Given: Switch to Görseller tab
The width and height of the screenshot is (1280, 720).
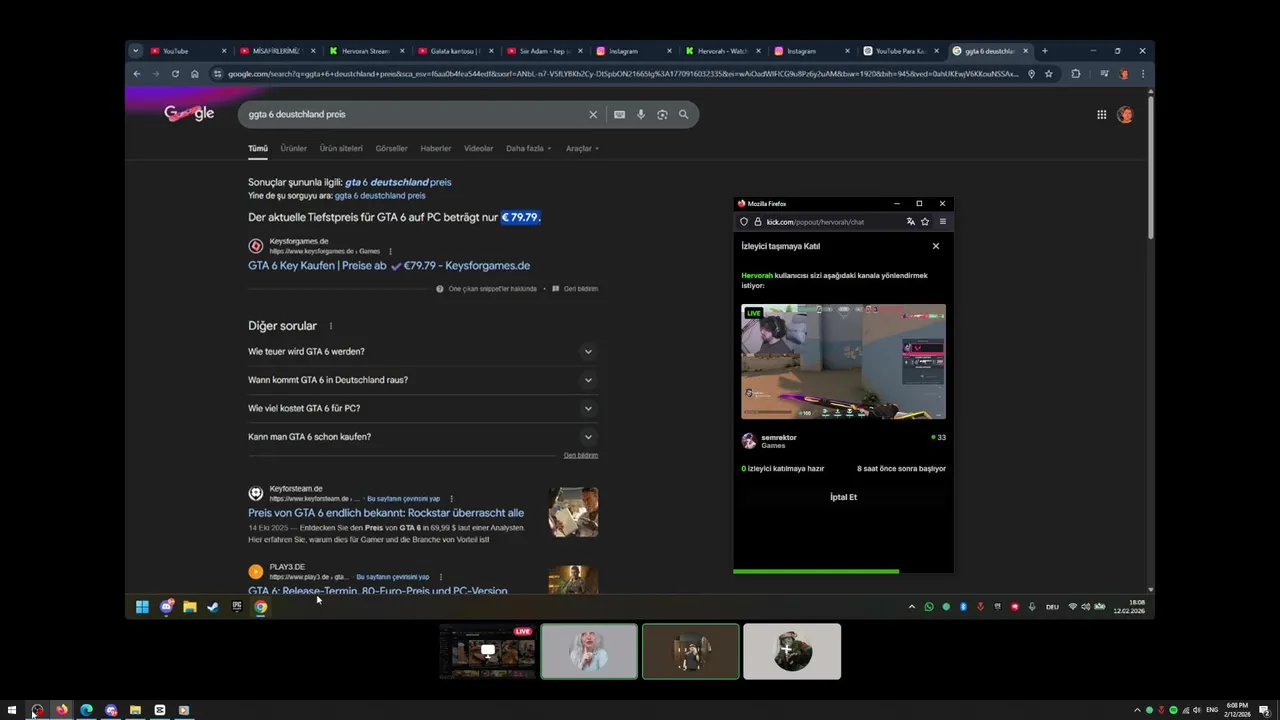Looking at the screenshot, I should coord(391,148).
